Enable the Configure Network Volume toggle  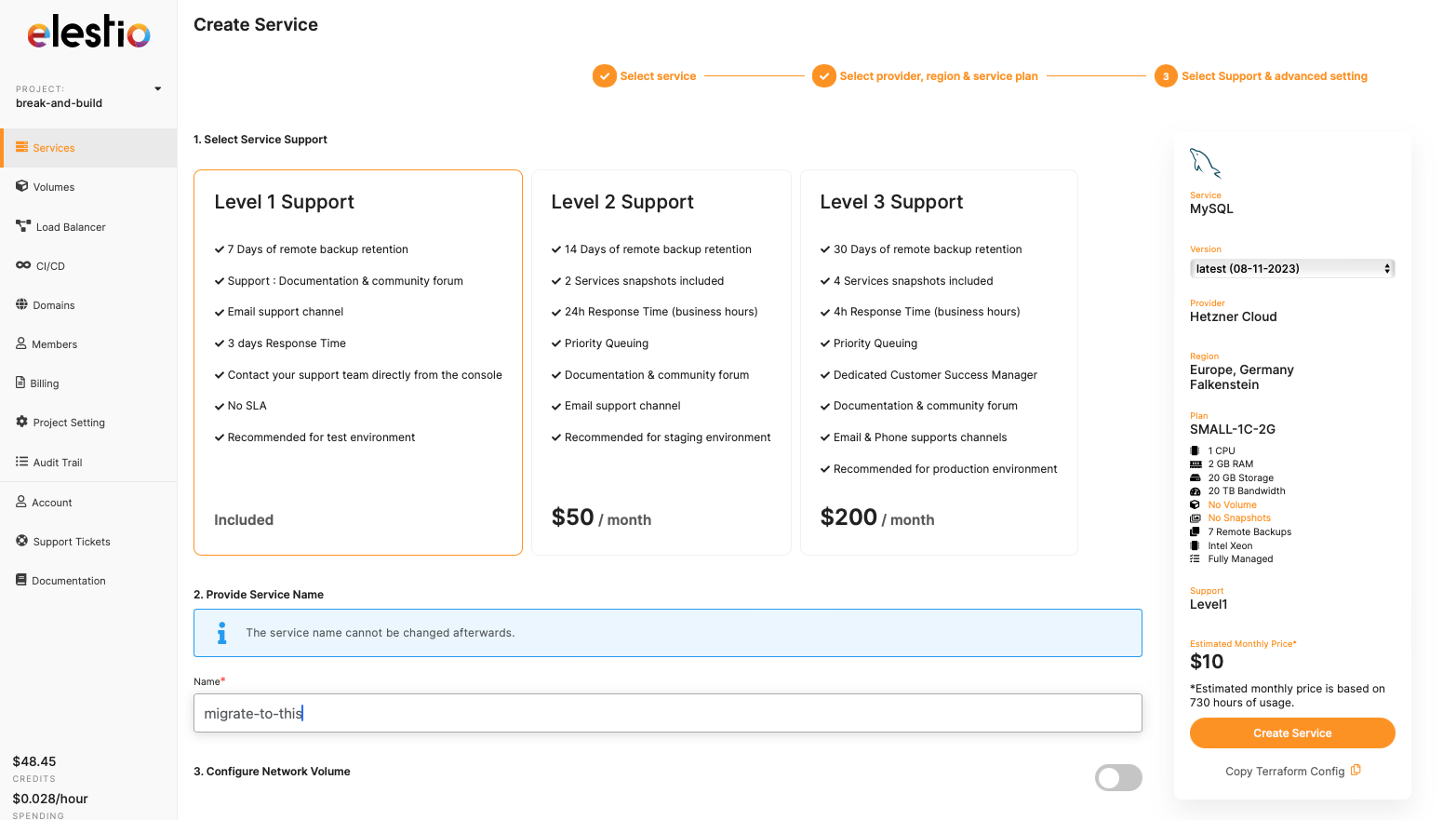1117,777
